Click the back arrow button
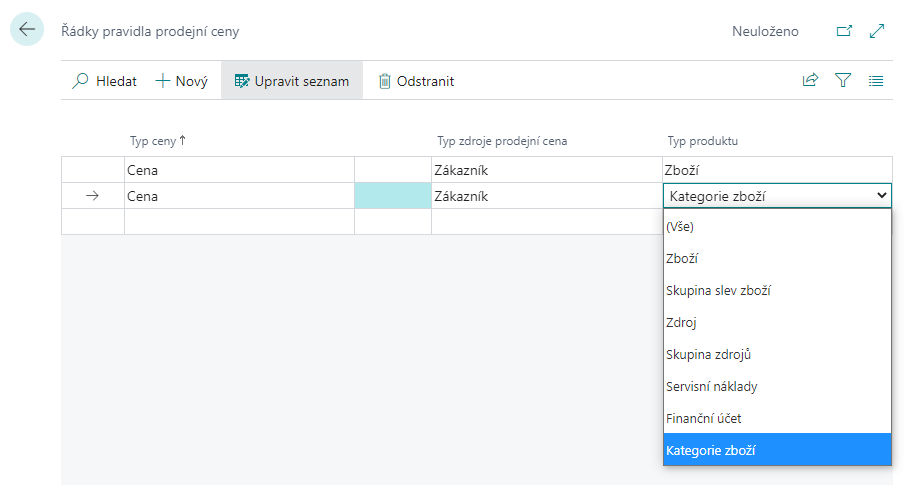The image size is (904, 485). click(x=26, y=30)
